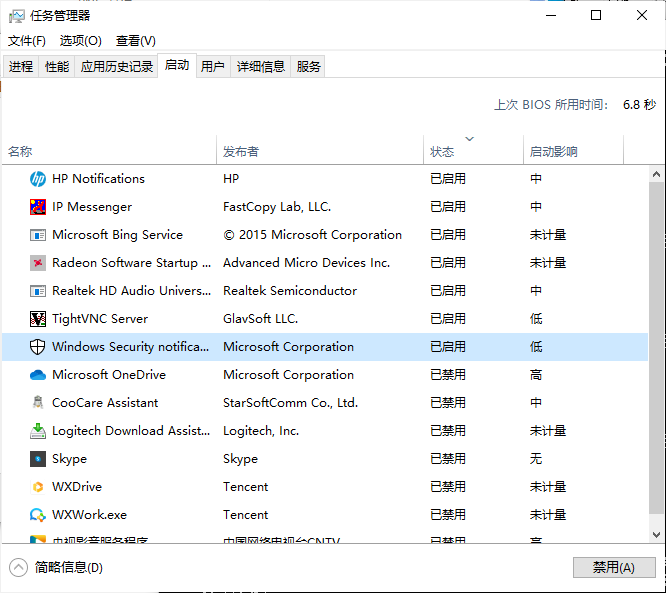Open the 查看(V) menu

click(135, 41)
